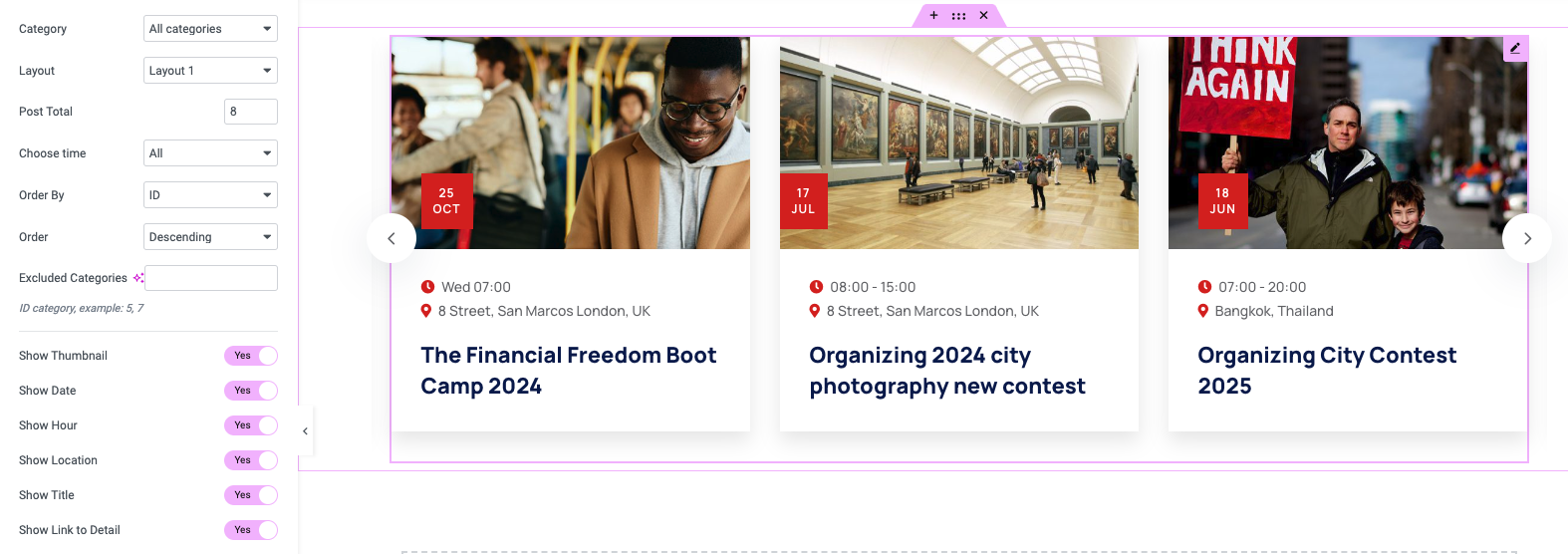Click the 25 OCT date badge
Viewport: 1568px width, 554px height.
tap(446, 201)
